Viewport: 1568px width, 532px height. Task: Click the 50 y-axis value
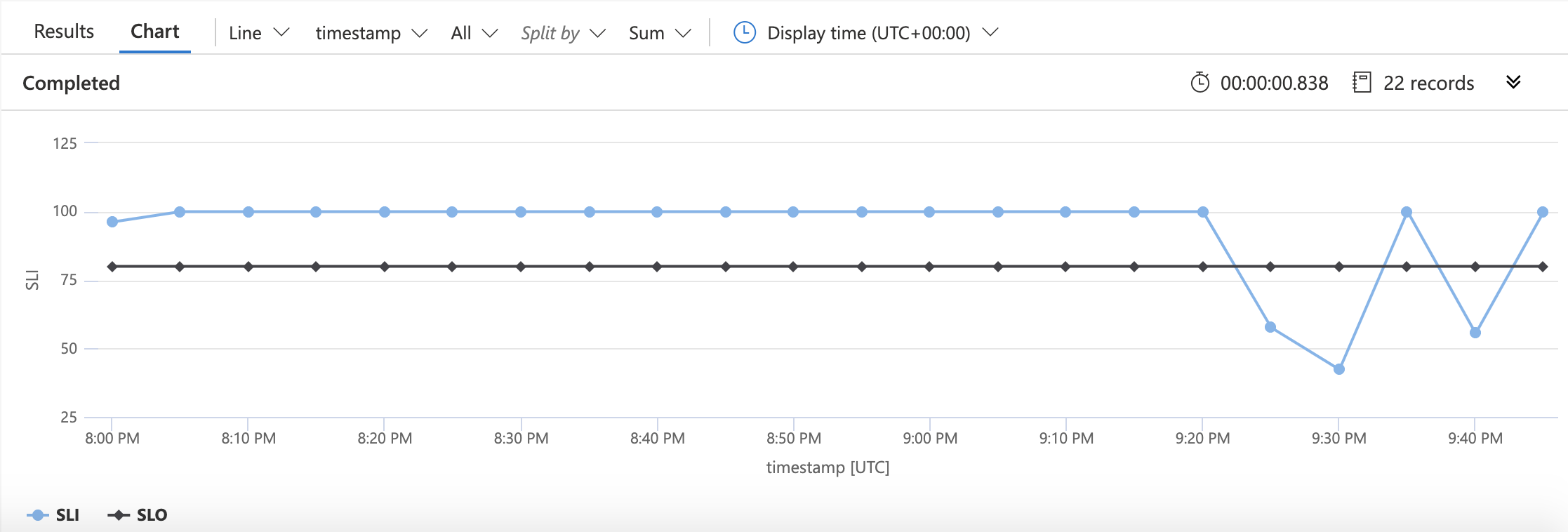[x=69, y=349]
